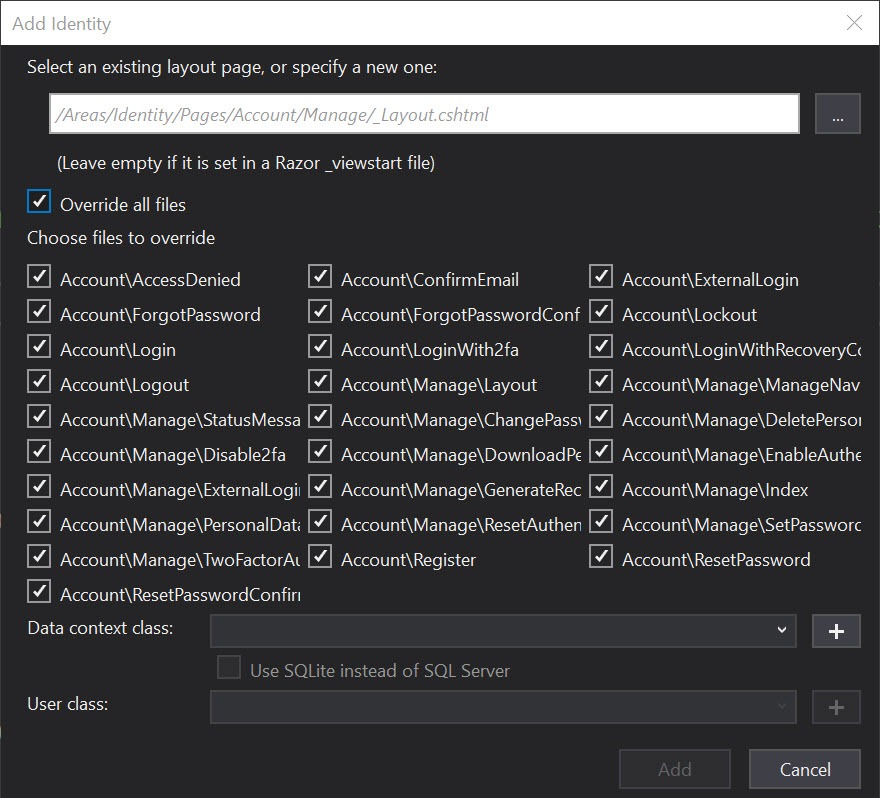Uncheck Account\AccessDenied checkbox

pos(39,277)
